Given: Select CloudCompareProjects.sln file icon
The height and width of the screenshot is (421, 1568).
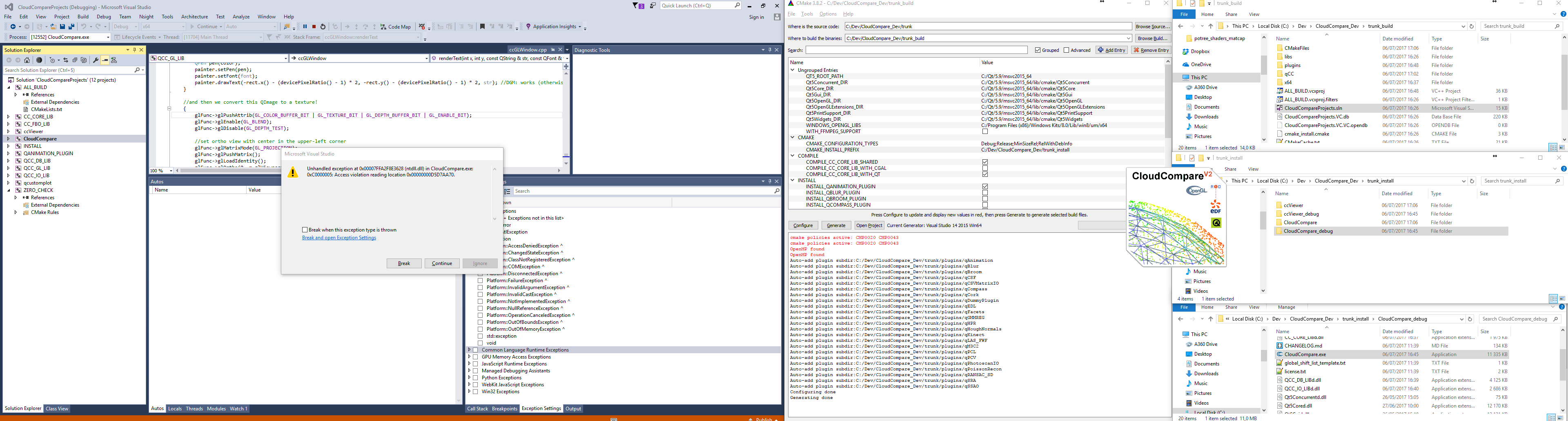Looking at the screenshot, I should (1279, 108).
